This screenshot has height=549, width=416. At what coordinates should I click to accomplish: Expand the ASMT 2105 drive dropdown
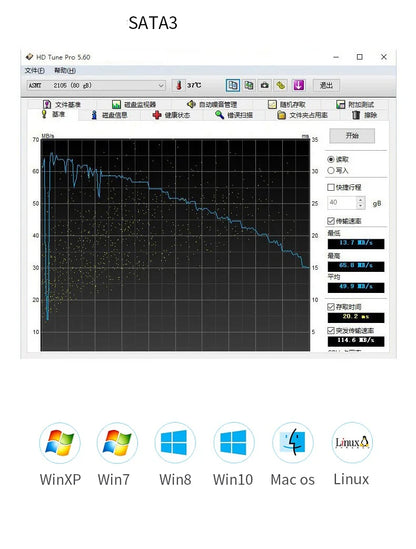(x=161, y=85)
